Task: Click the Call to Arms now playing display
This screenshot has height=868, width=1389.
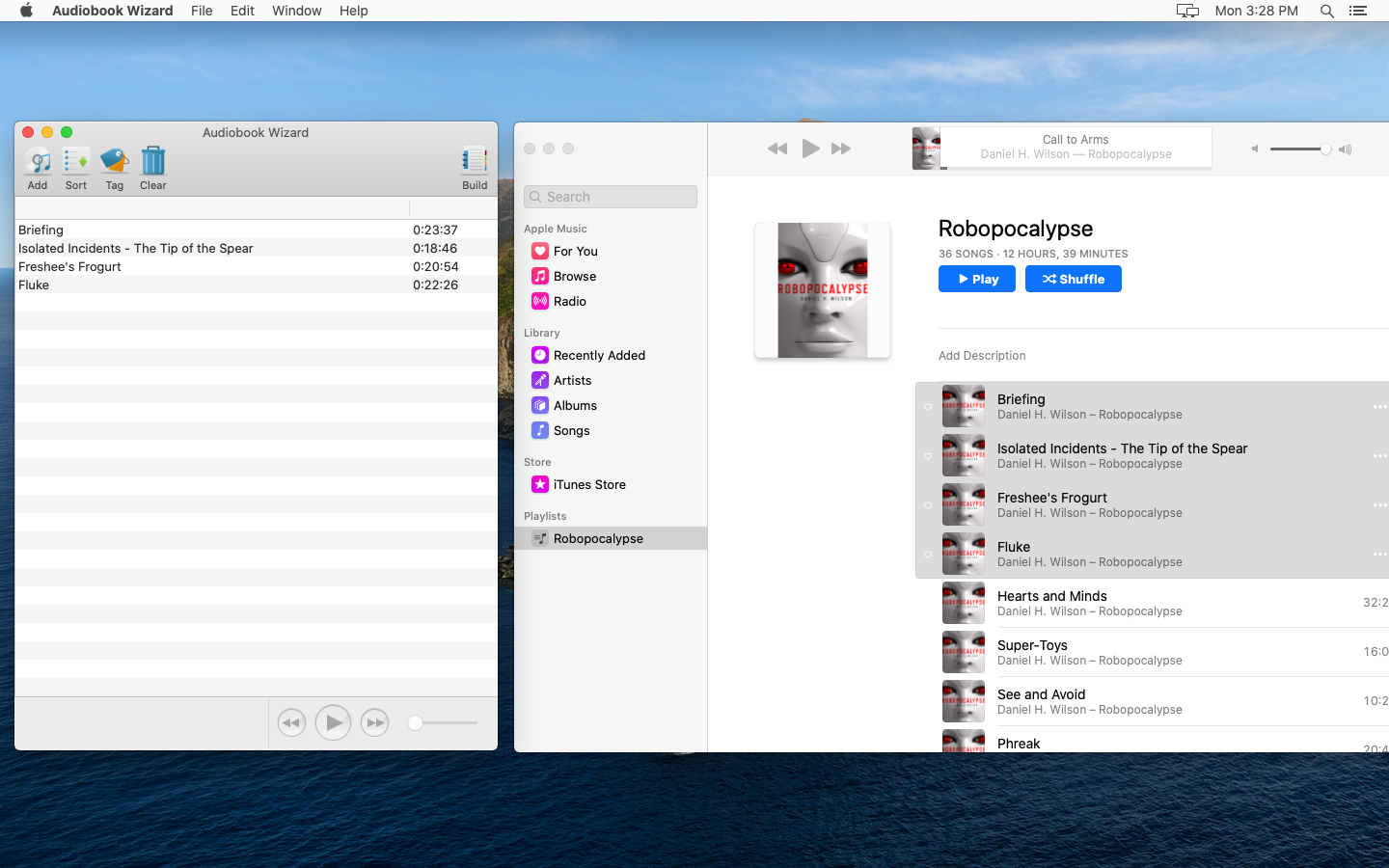Action: tap(1076, 148)
